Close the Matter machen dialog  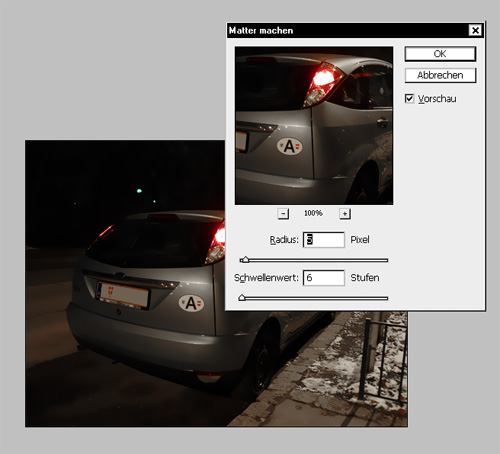pos(475,30)
